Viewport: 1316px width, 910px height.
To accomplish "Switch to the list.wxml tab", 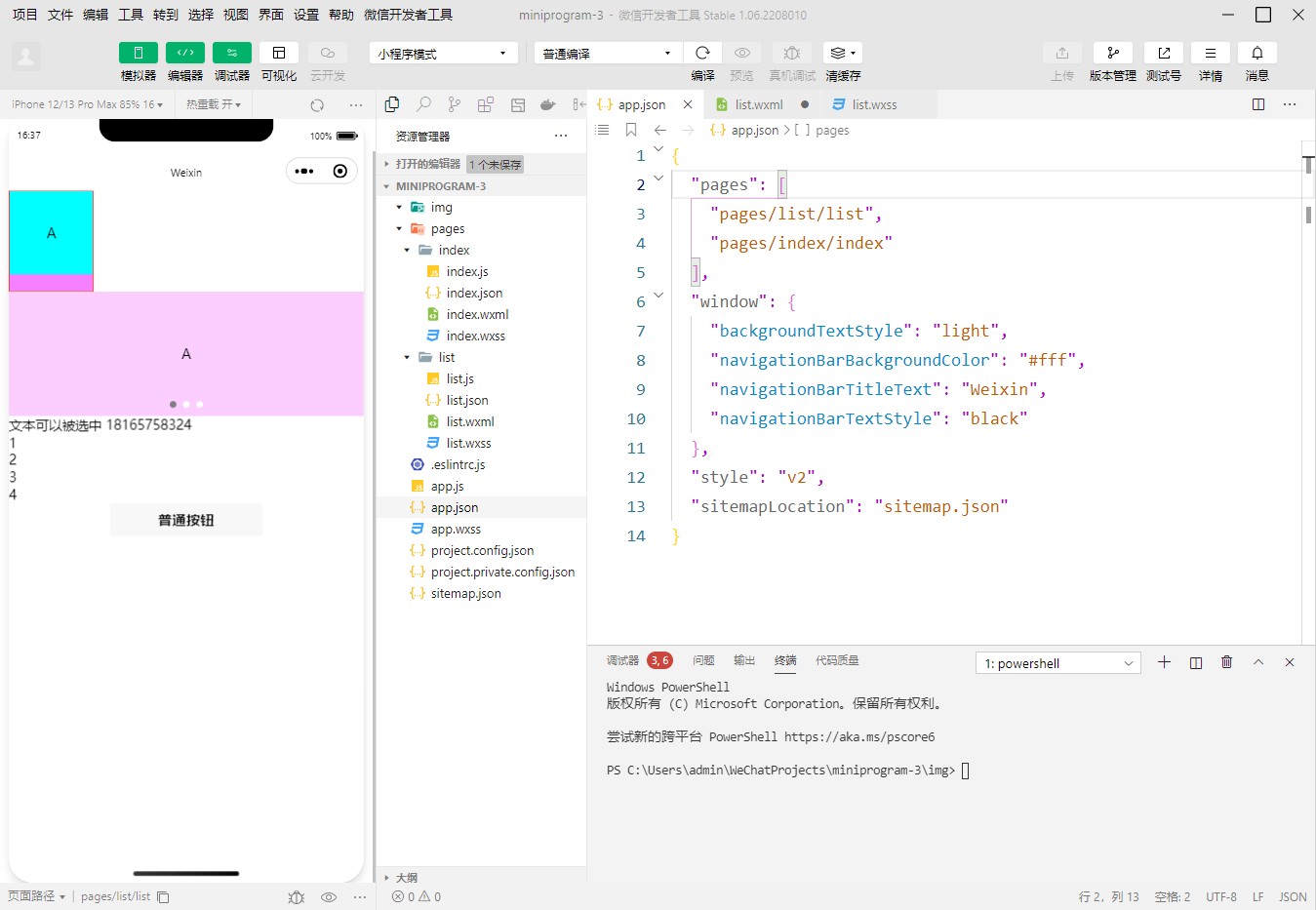I will coord(759,104).
